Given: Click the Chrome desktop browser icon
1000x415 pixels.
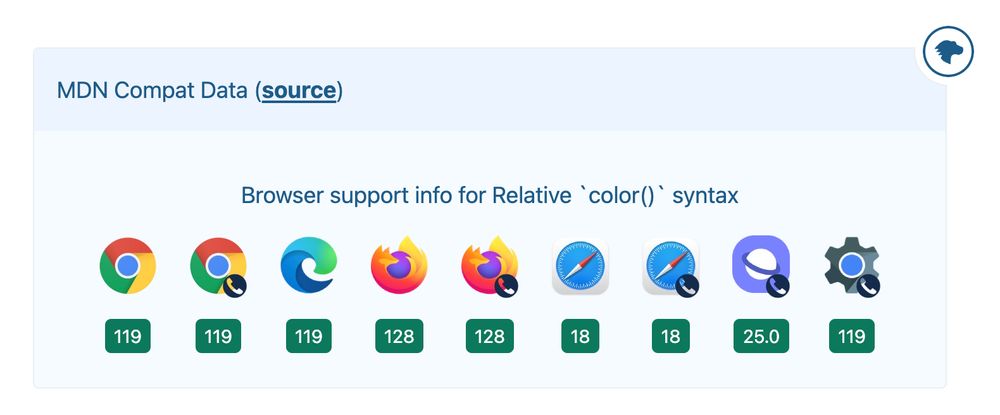Looking at the screenshot, I should coord(128,266).
